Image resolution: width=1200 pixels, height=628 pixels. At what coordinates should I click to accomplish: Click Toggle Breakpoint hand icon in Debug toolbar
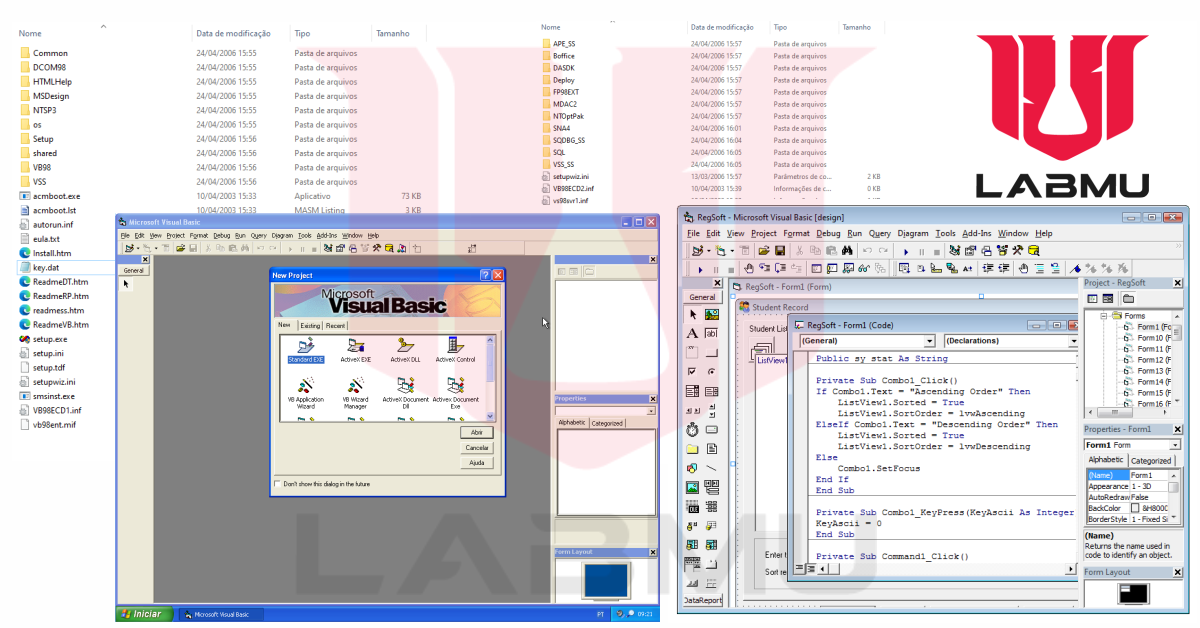click(749, 268)
